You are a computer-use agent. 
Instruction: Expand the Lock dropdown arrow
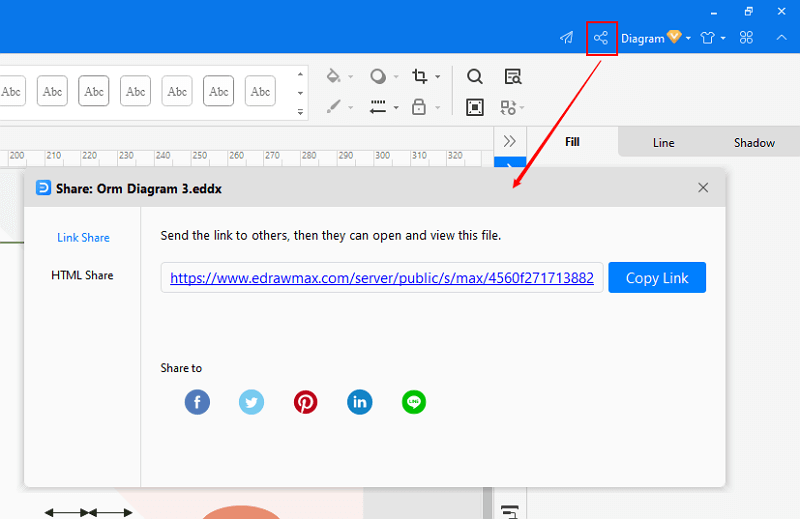438,108
